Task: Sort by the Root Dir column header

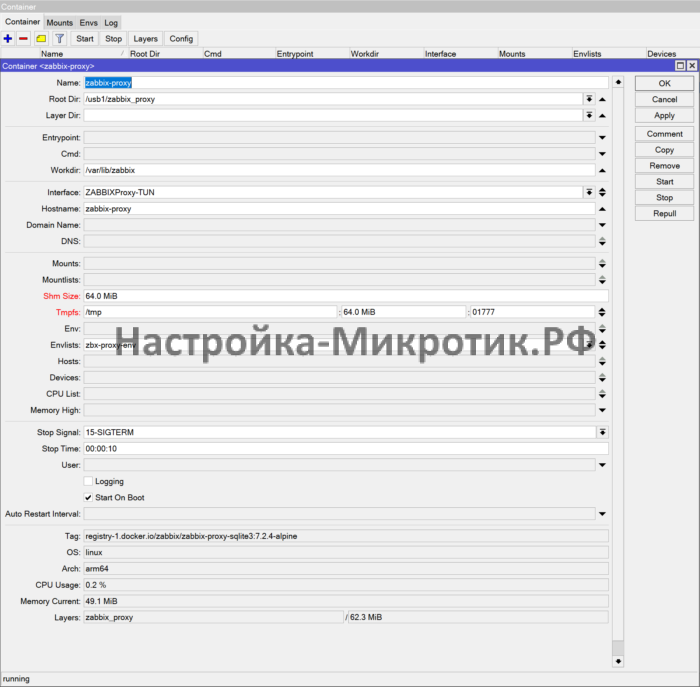Action: pyautogui.click(x=165, y=54)
